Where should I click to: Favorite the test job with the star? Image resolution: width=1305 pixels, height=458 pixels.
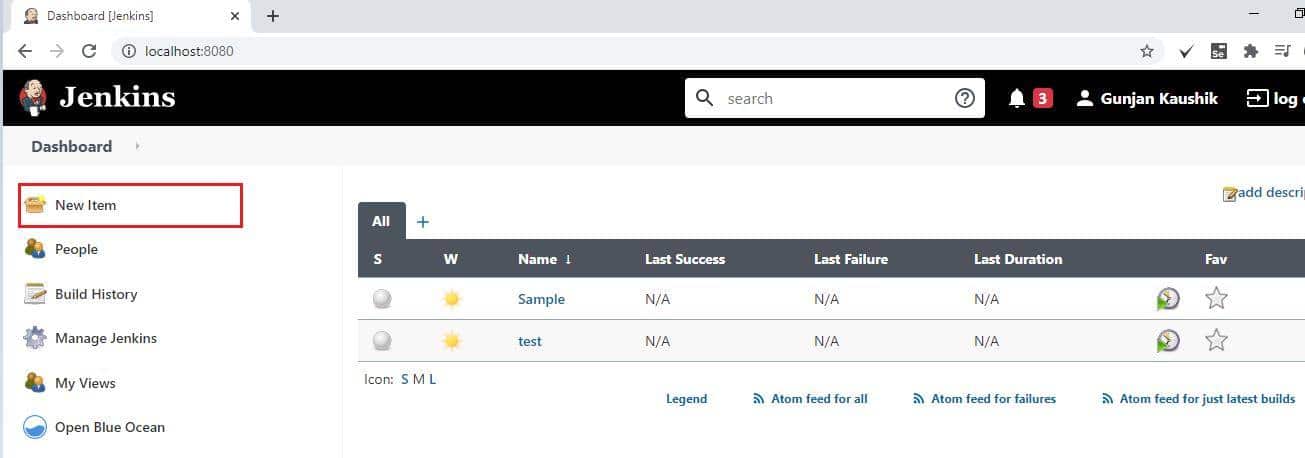[x=1216, y=340]
